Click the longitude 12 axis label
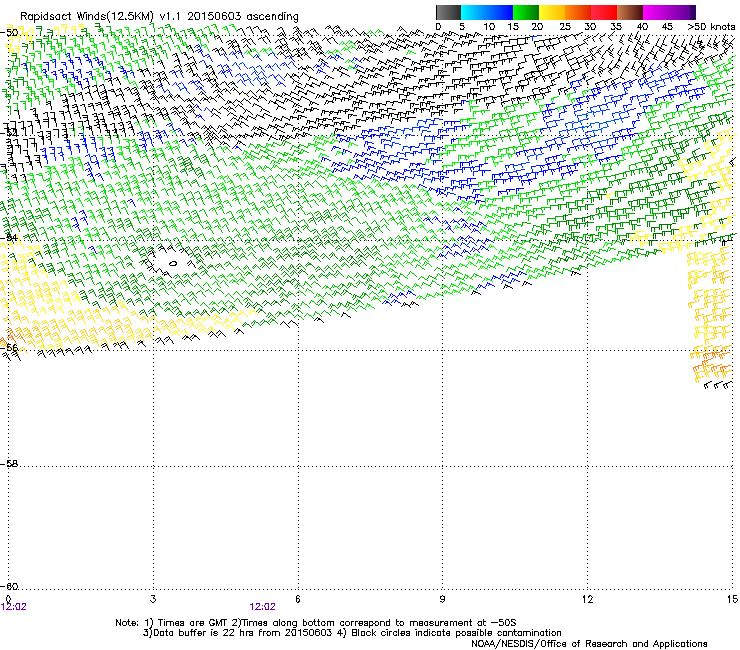Image resolution: width=740 pixels, height=650 pixels. (x=587, y=599)
